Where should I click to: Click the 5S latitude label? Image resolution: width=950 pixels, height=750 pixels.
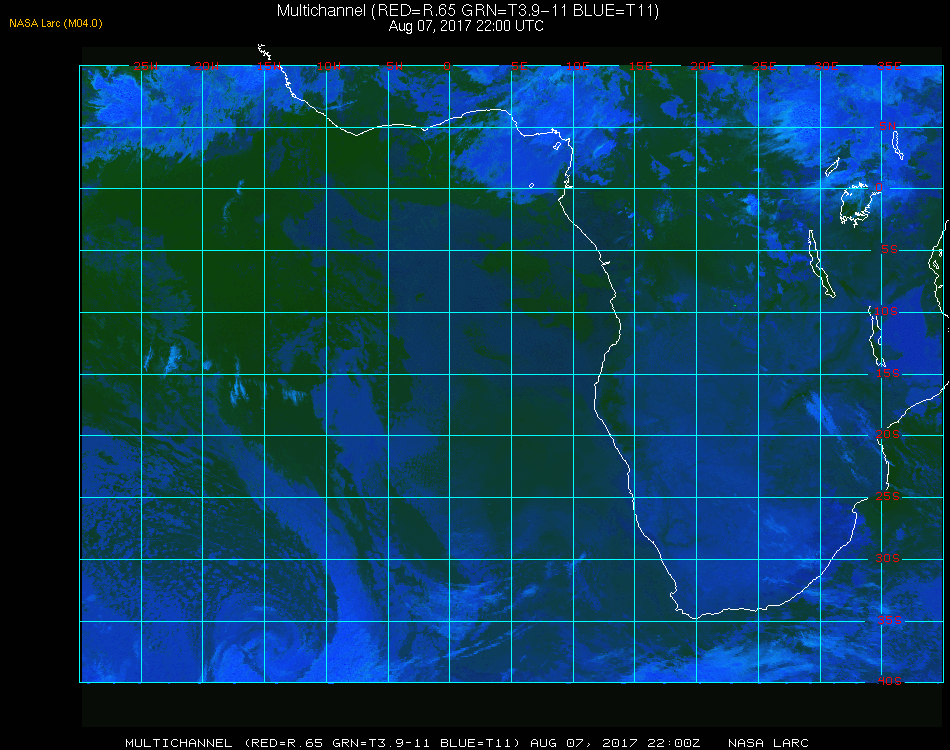click(889, 249)
